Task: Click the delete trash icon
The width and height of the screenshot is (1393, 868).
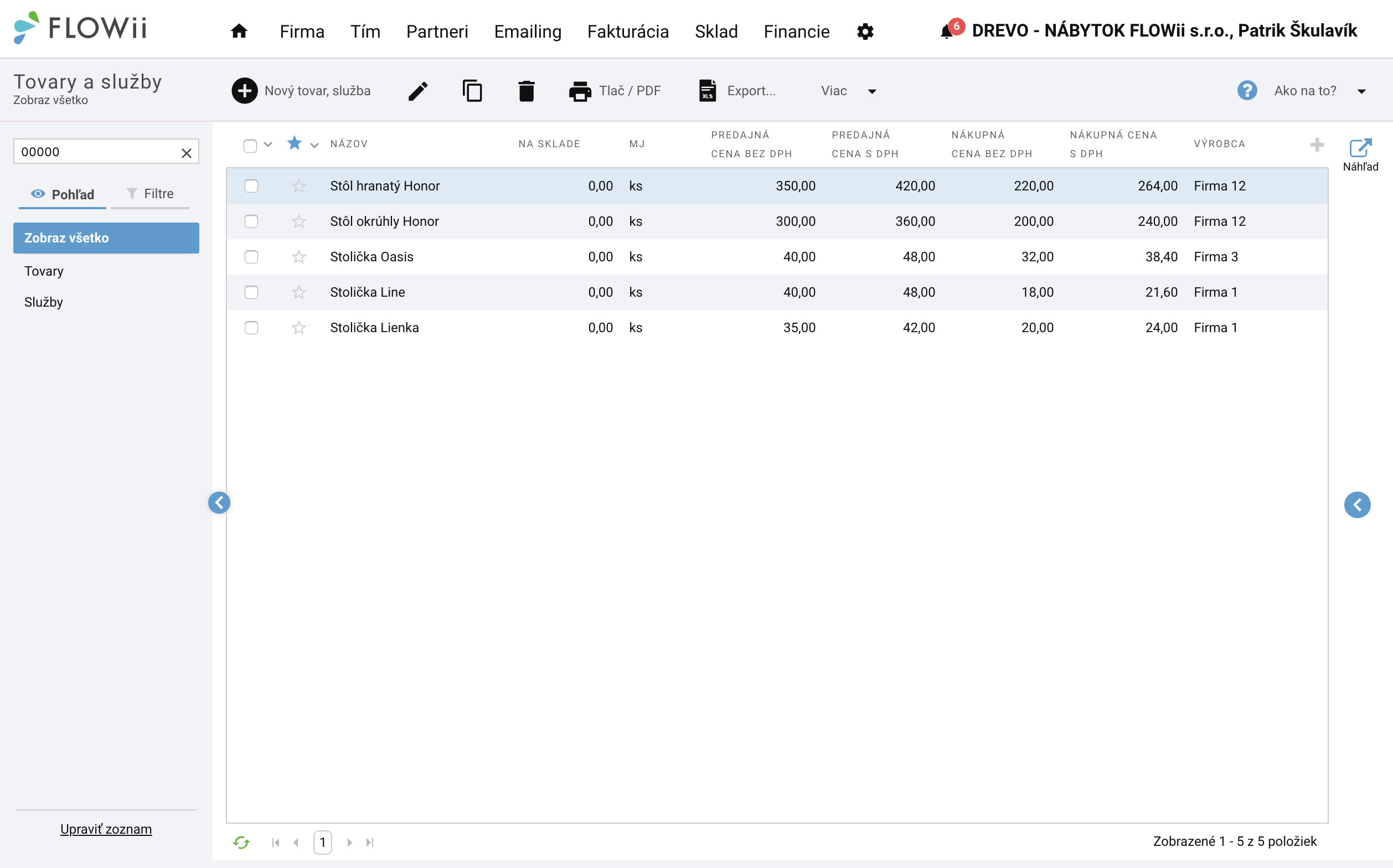Action: click(x=526, y=91)
